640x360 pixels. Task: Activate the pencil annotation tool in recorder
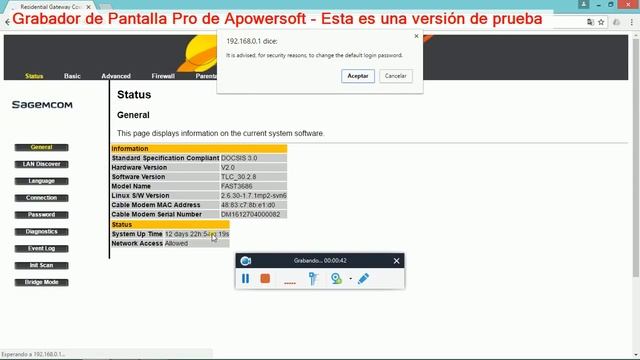click(363, 278)
